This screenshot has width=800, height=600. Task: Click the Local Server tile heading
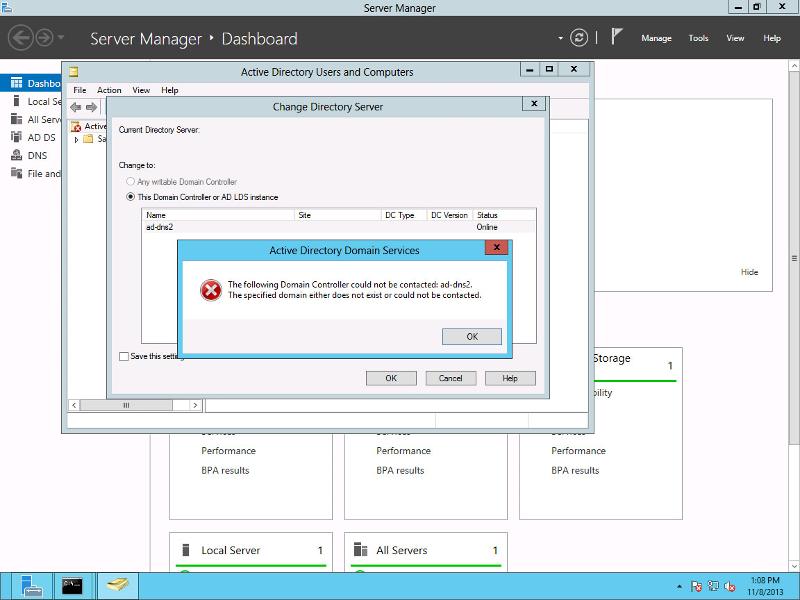[x=231, y=550]
